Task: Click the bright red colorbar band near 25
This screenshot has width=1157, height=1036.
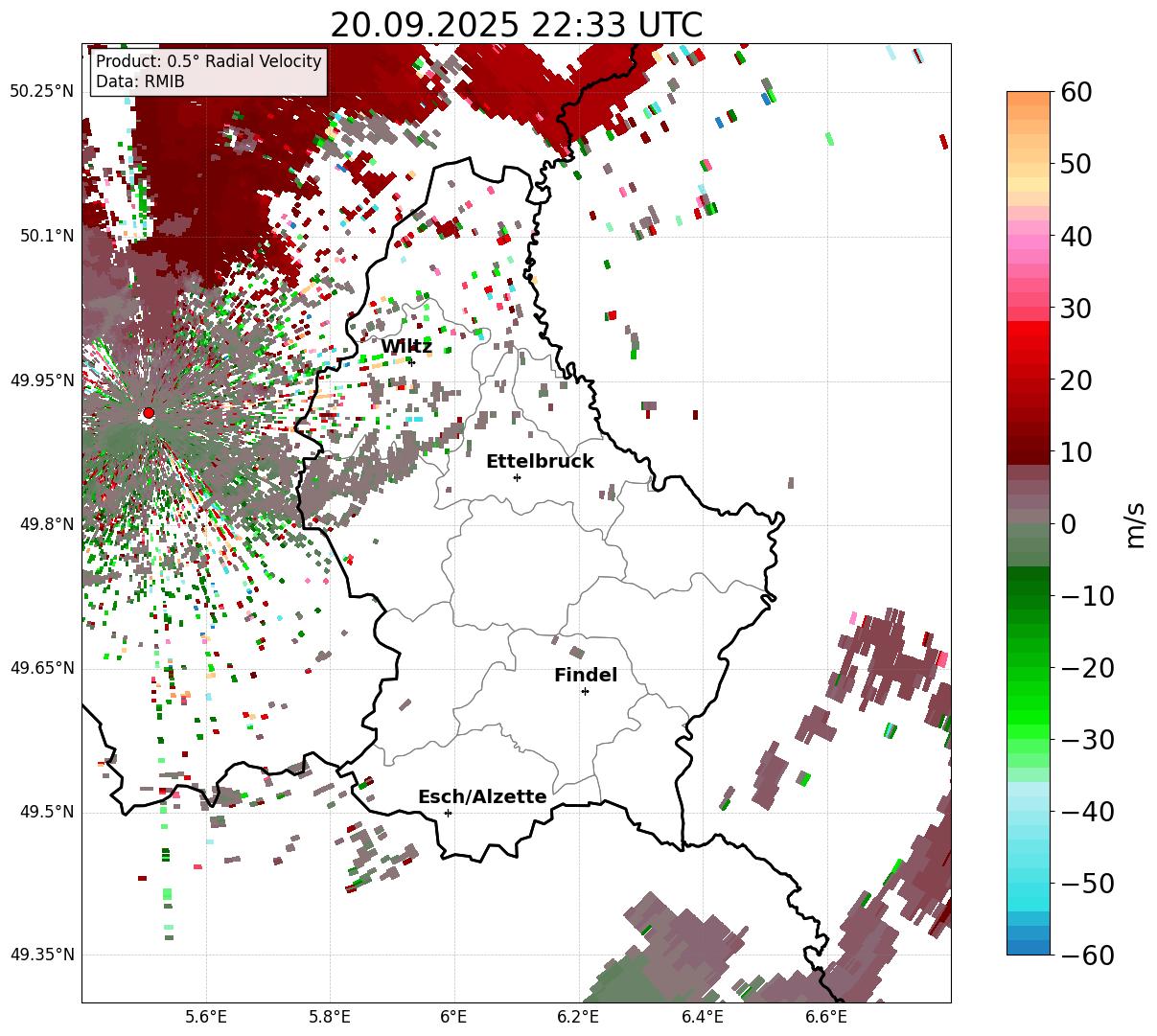Action: pos(1029,344)
